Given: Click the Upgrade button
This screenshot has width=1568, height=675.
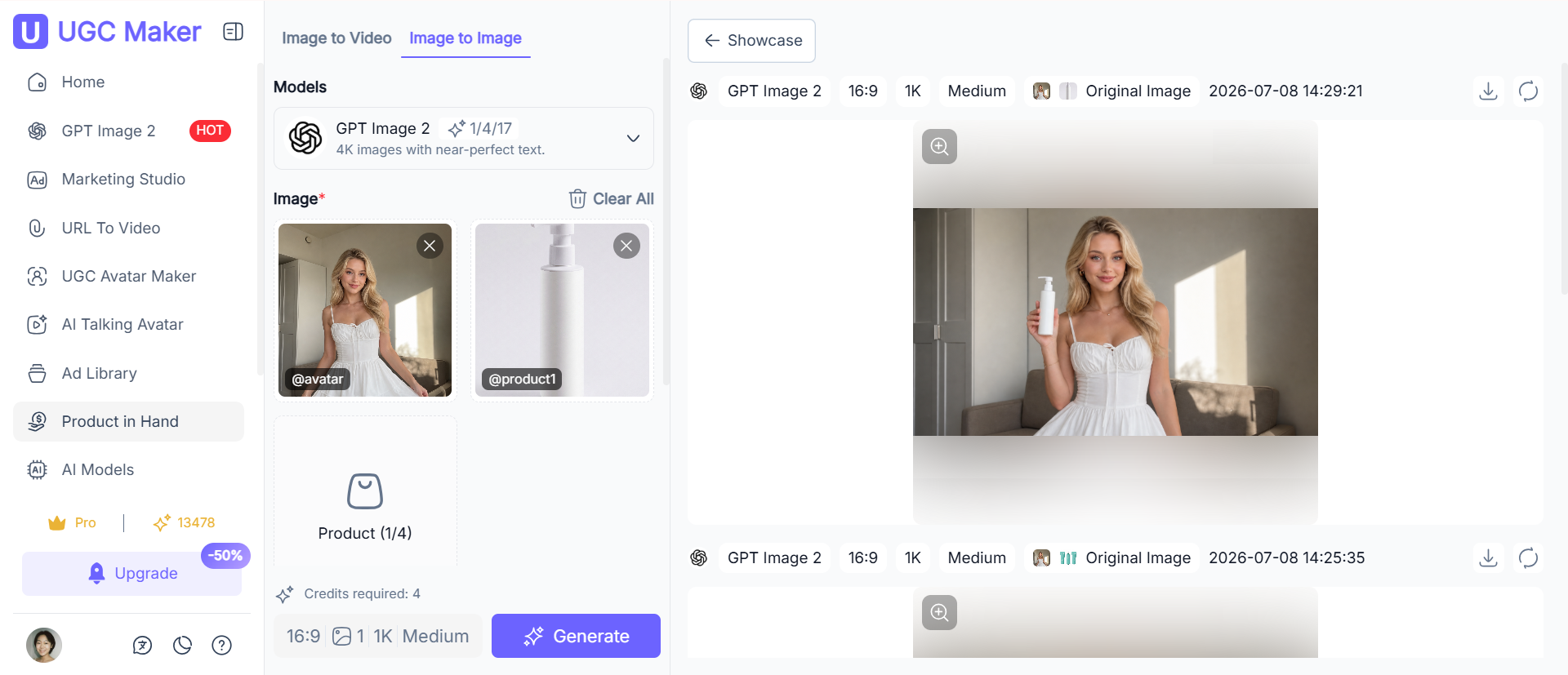Looking at the screenshot, I should pos(132,574).
